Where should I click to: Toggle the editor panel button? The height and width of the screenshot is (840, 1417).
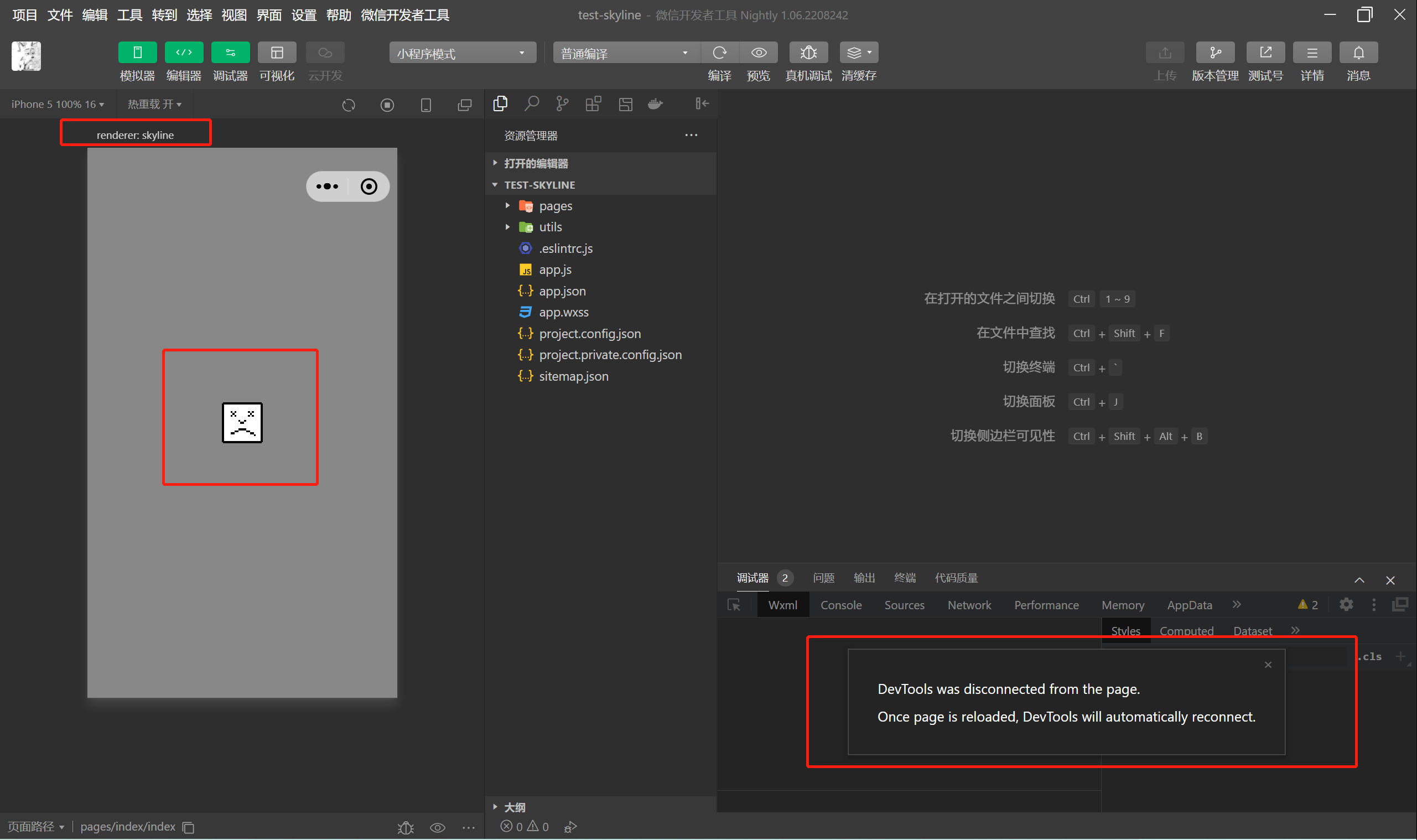click(184, 53)
